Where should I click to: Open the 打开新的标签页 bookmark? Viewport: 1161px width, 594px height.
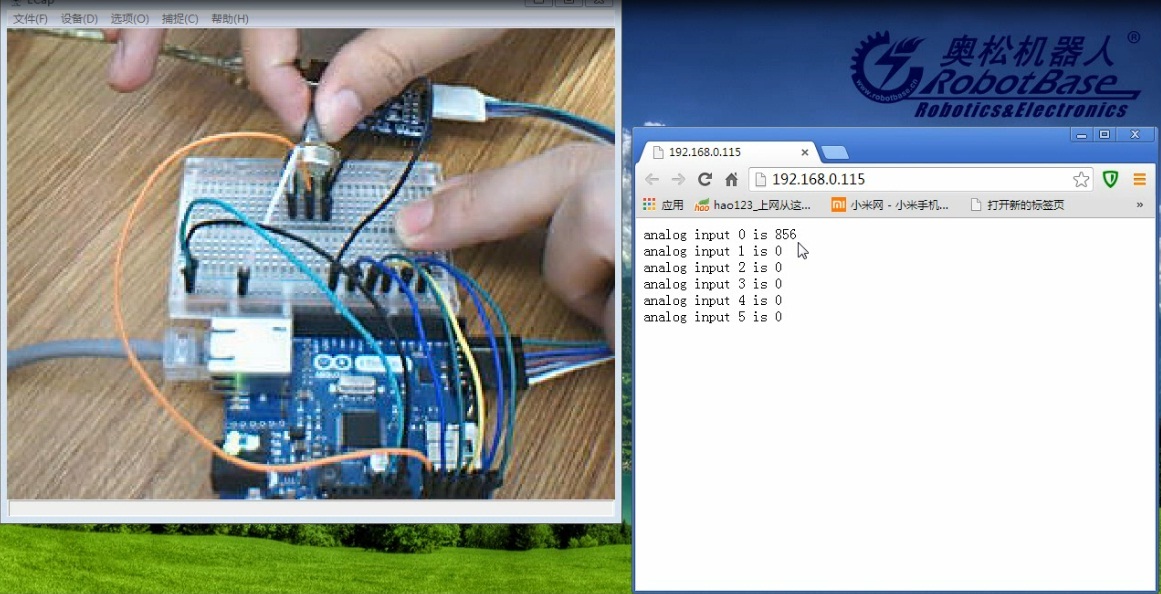coord(1017,204)
